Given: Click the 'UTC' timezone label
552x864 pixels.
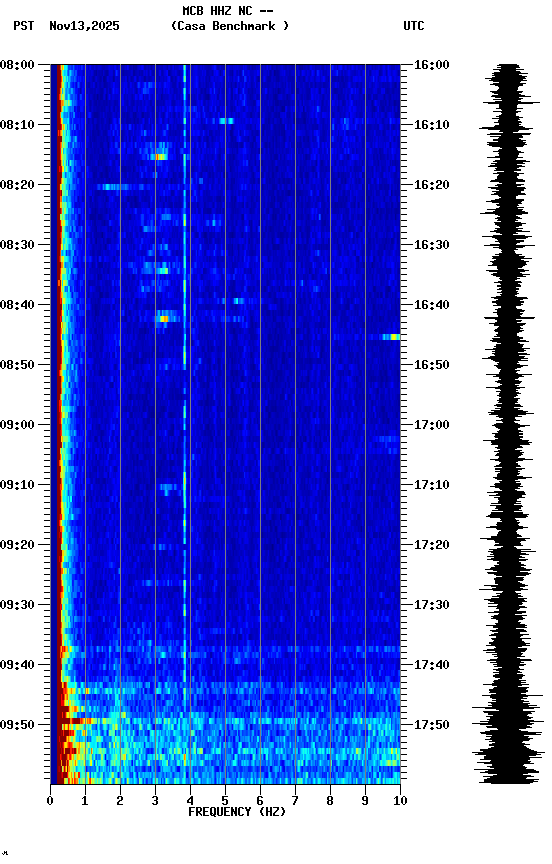Looking at the screenshot, I should (x=414, y=26).
